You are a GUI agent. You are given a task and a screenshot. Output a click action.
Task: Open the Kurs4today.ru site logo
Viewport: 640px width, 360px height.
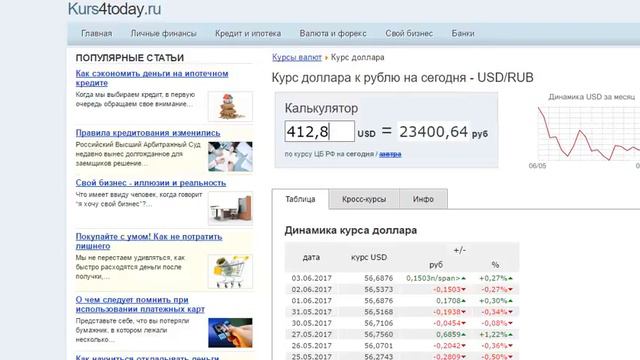coord(114,9)
